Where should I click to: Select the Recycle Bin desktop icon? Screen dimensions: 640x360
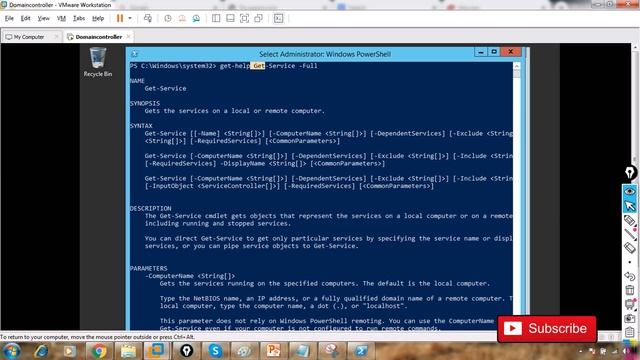[98, 62]
